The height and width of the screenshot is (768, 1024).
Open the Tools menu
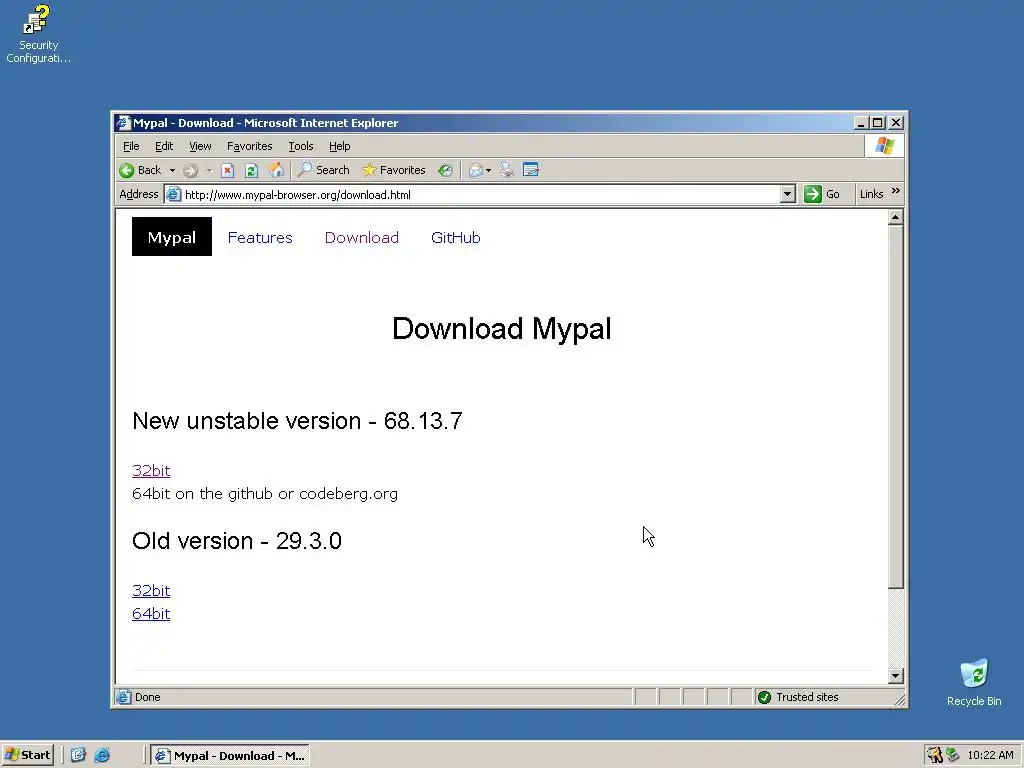tap(301, 146)
